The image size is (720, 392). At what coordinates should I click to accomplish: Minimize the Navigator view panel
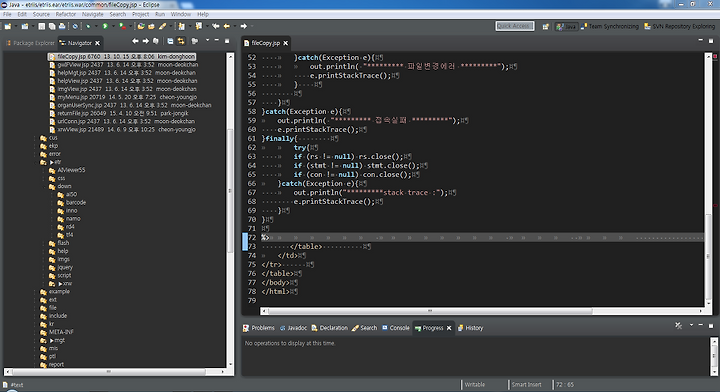[x=217, y=41]
